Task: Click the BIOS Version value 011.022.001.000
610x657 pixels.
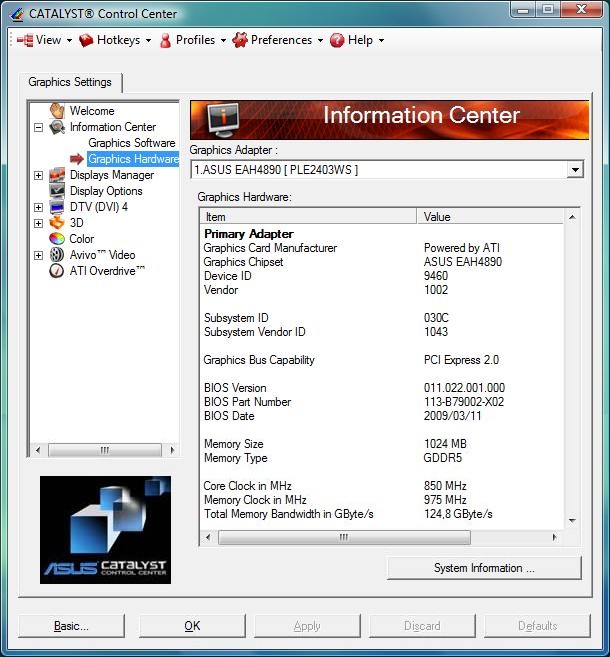Action: click(x=464, y=388)
